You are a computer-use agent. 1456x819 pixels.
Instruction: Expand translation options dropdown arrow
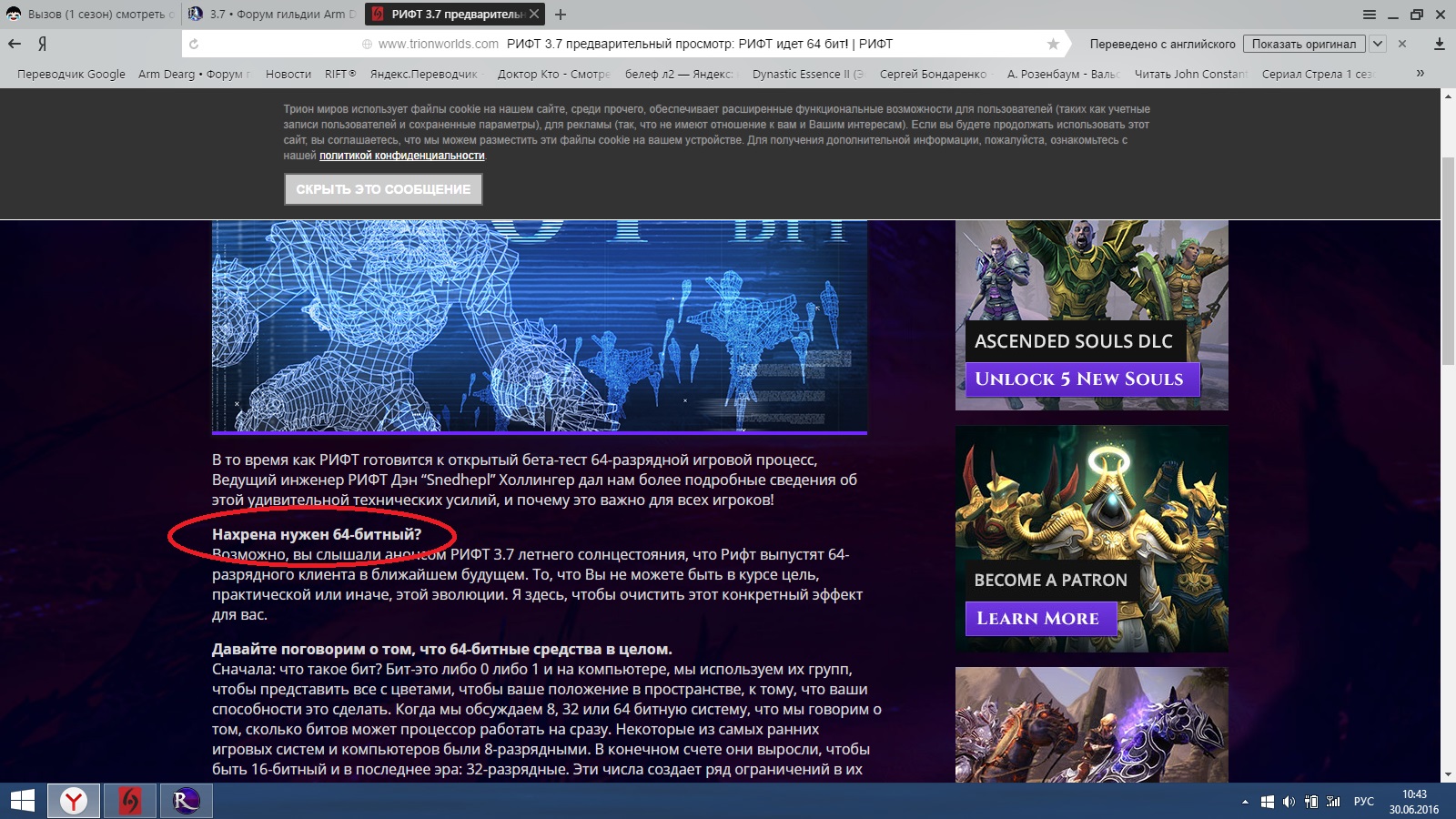(1378, 44)
